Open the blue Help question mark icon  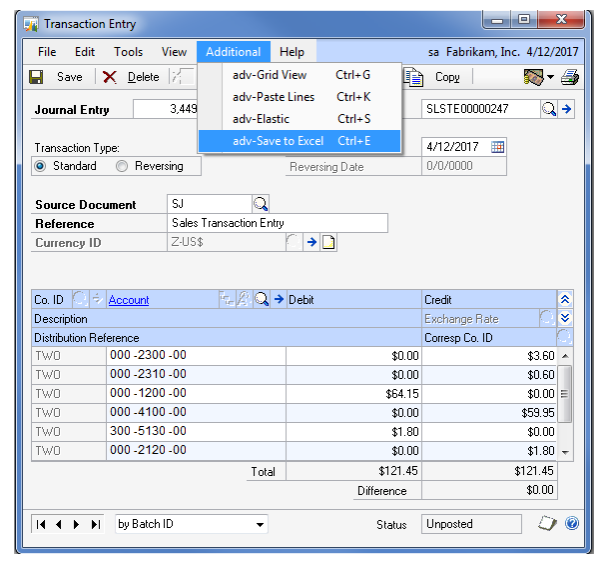tap(572, 524)
